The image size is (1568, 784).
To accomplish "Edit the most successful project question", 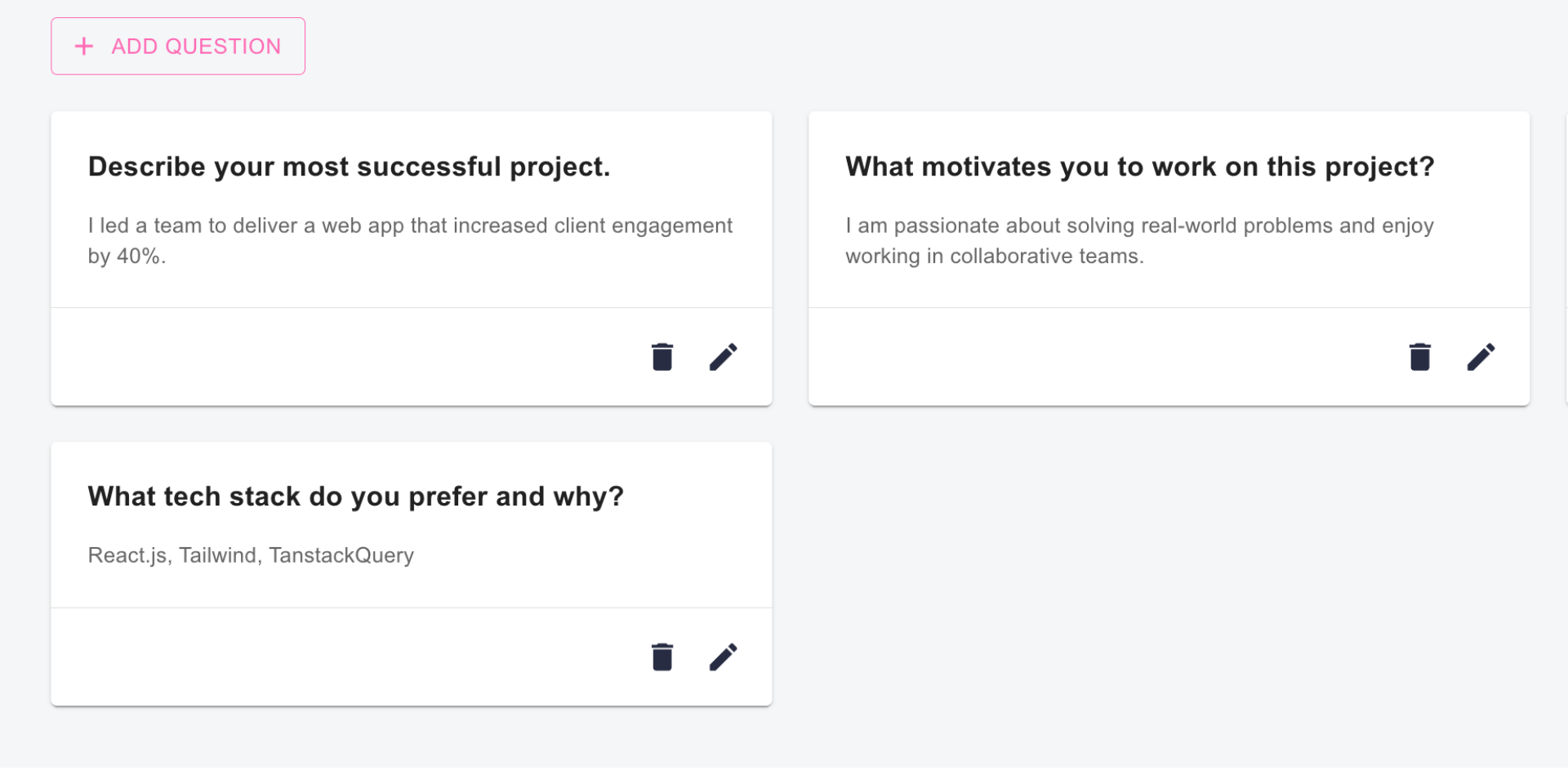I will coord(723,357).
